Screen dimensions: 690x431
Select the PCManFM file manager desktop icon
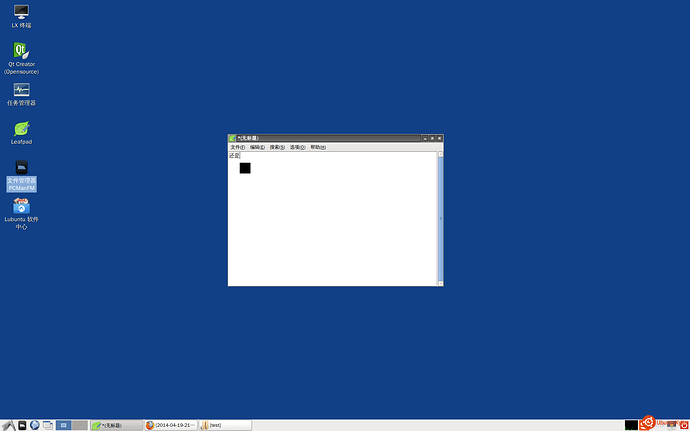pos(21,176)
